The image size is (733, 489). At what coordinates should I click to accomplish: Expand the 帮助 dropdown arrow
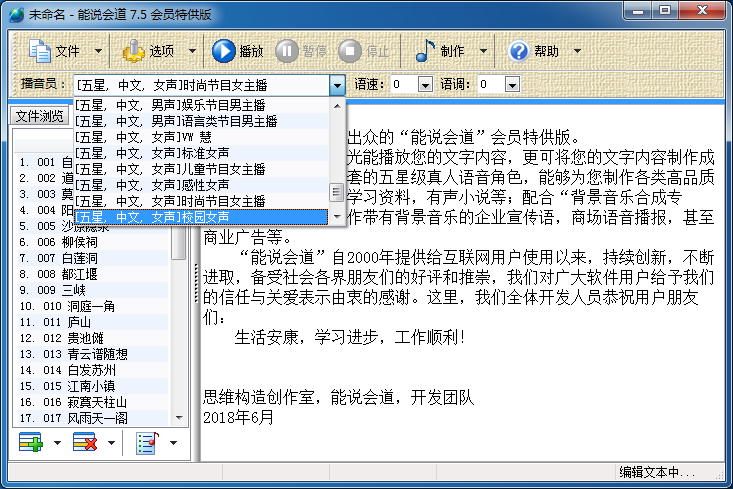[577, 50]
